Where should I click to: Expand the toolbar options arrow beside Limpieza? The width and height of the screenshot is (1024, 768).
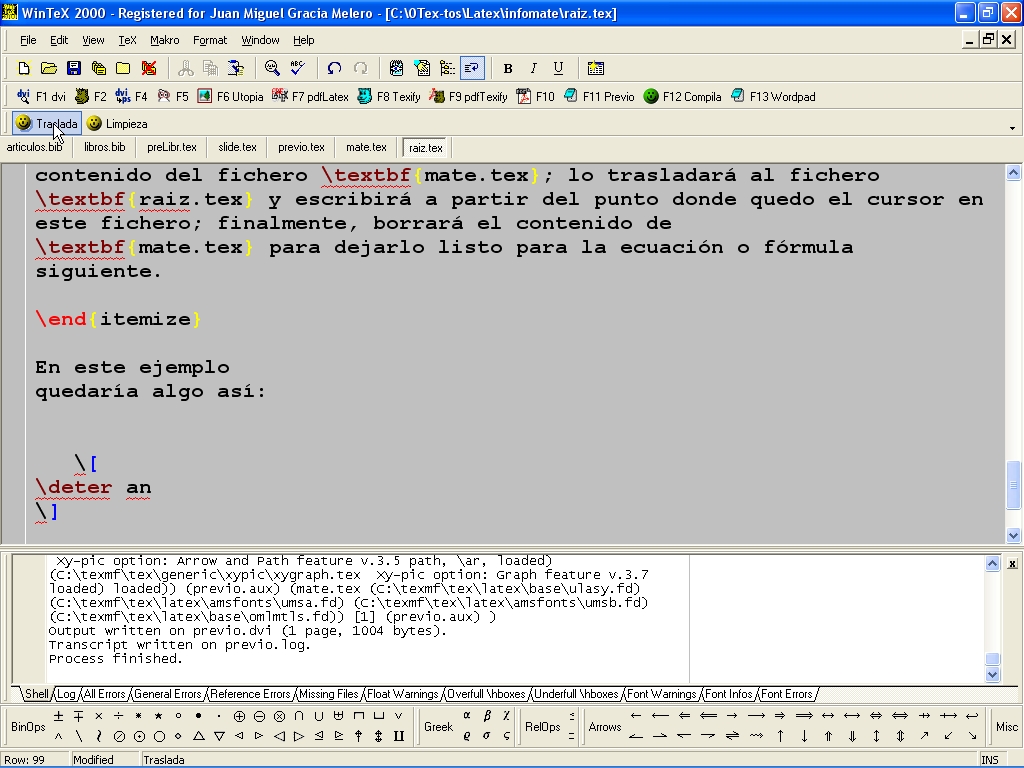[x=1012, y=127]
